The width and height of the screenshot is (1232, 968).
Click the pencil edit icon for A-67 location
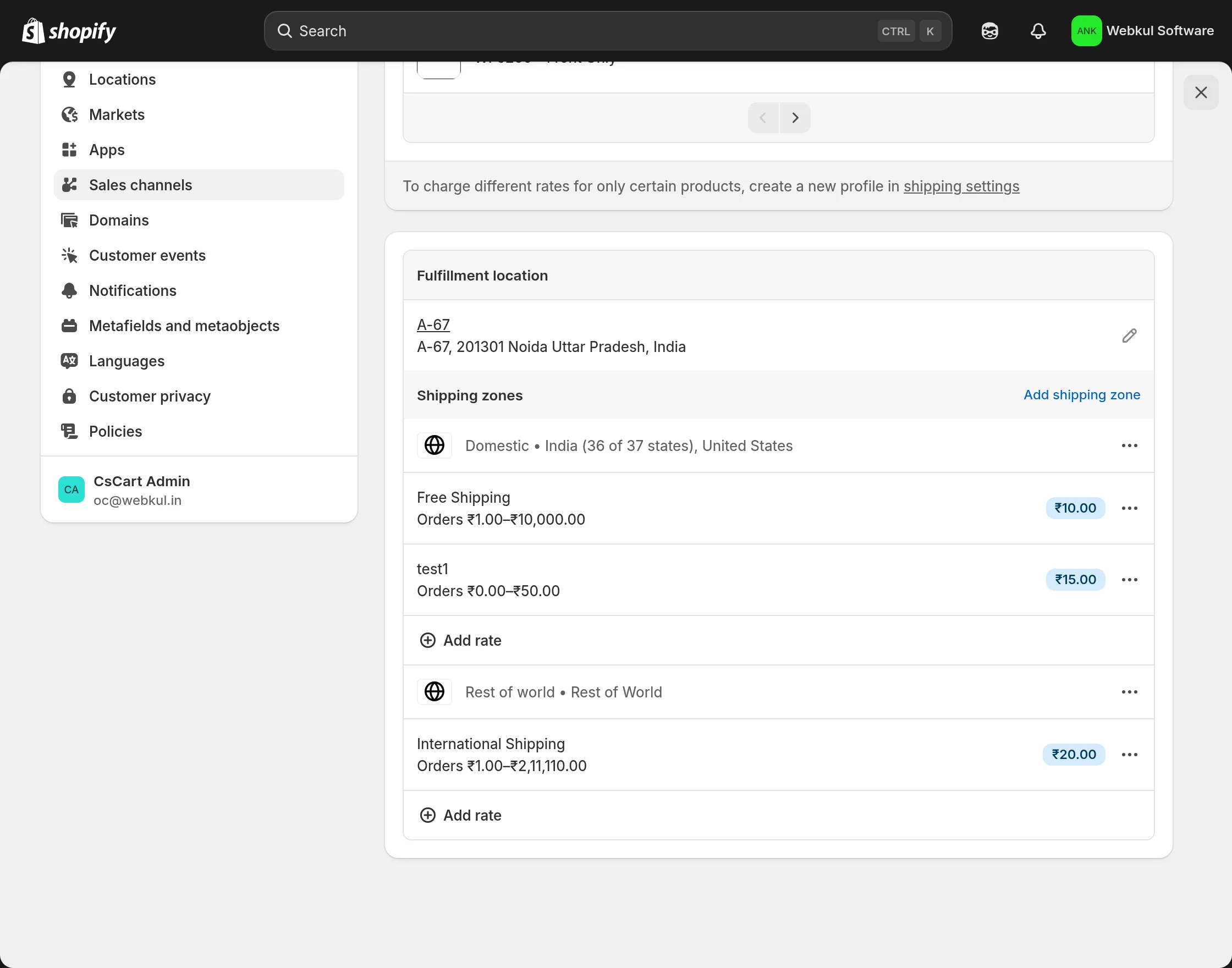pos(1129,335)
